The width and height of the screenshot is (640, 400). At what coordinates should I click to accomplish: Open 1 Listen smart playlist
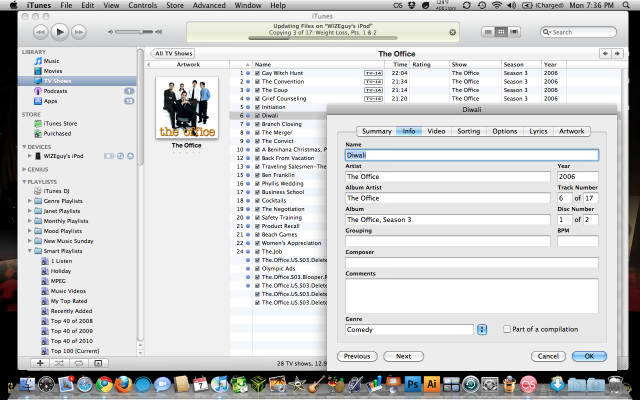coord(61,261)
